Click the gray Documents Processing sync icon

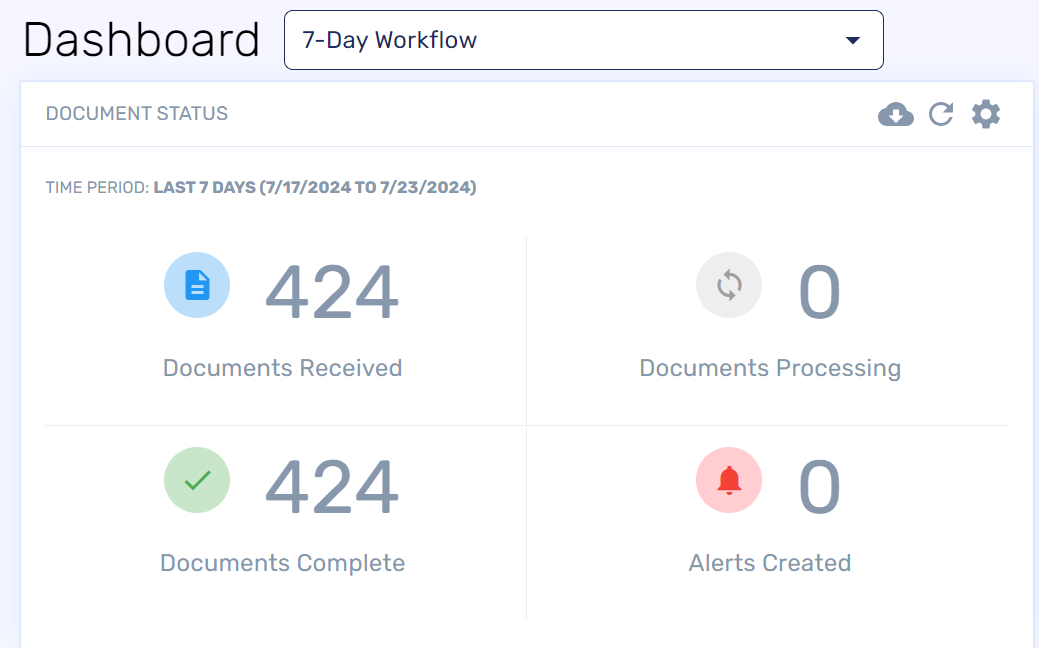pyautogui.click(x=729, y=285)
